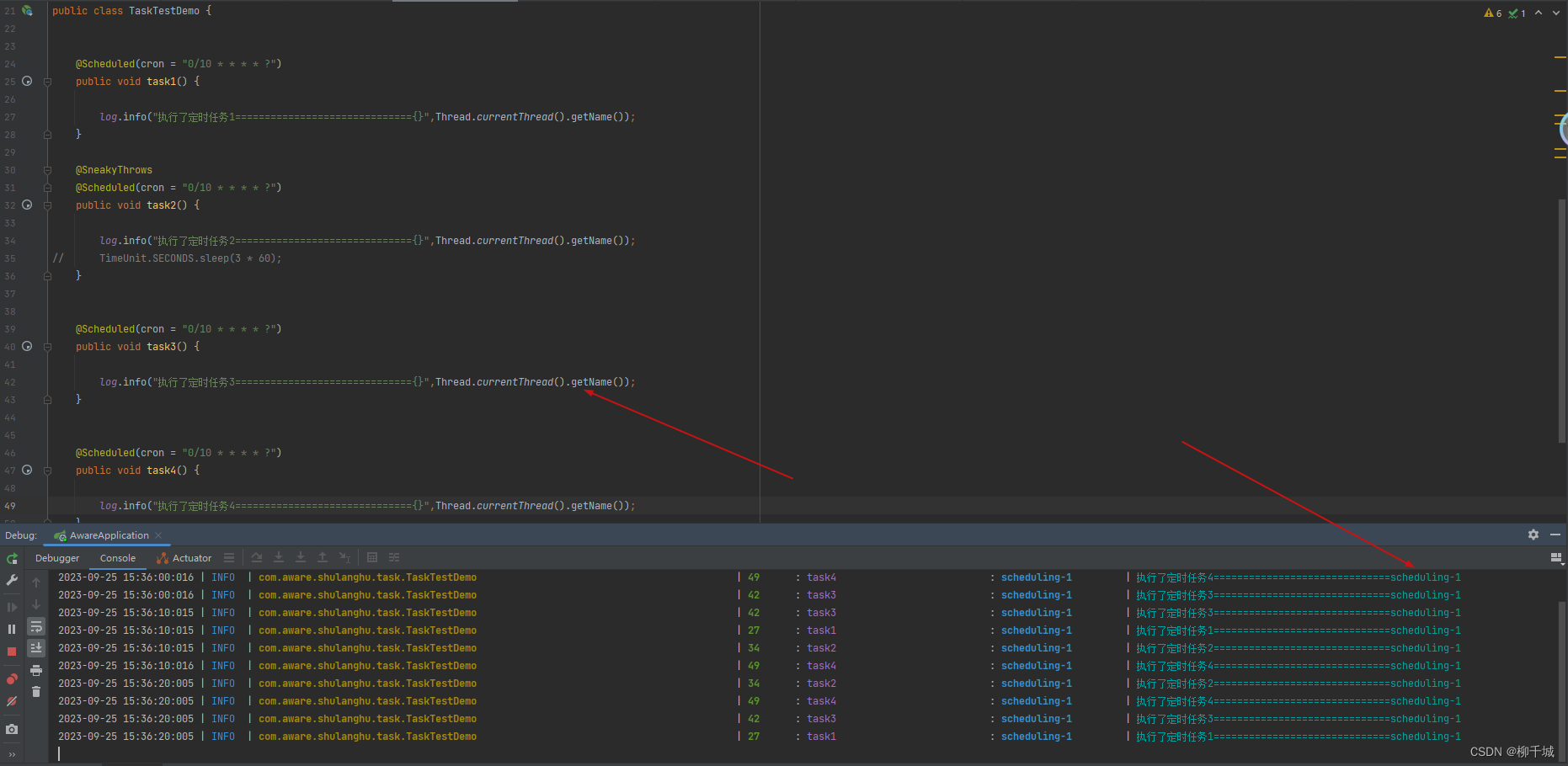Click fold end marker at task3 closing brace
This screenshot has height=766, width=1568.
(x=47, y=400)
